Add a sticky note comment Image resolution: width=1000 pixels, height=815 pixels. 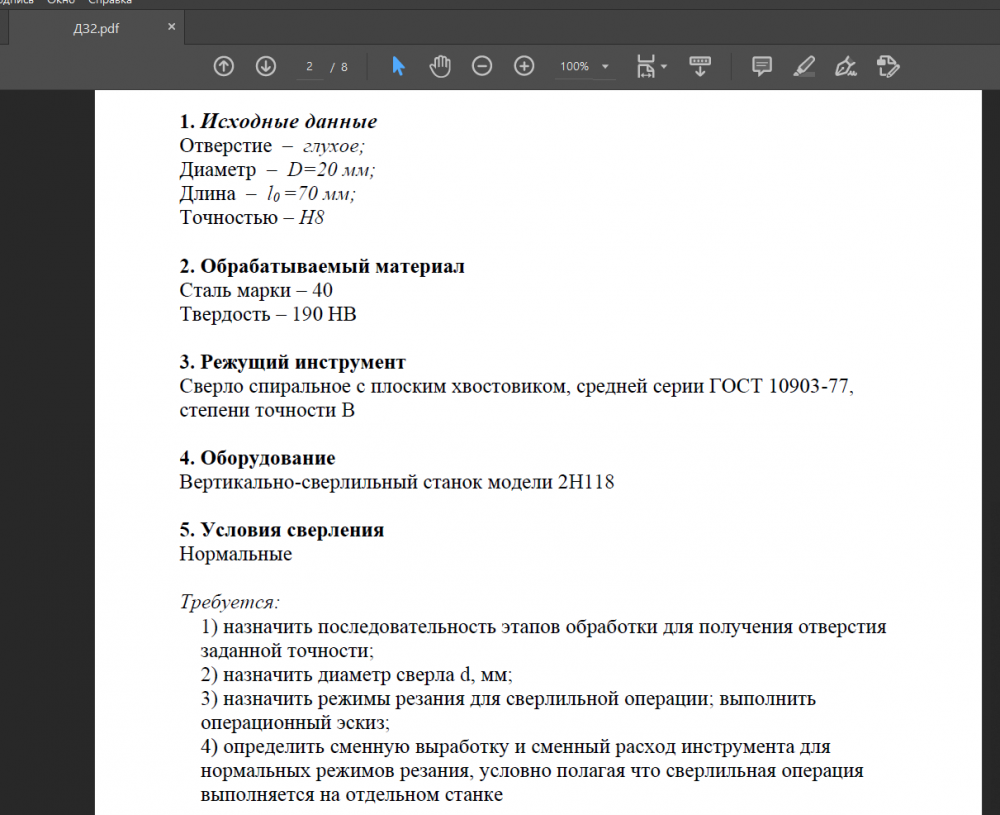(x=762, y=67)
